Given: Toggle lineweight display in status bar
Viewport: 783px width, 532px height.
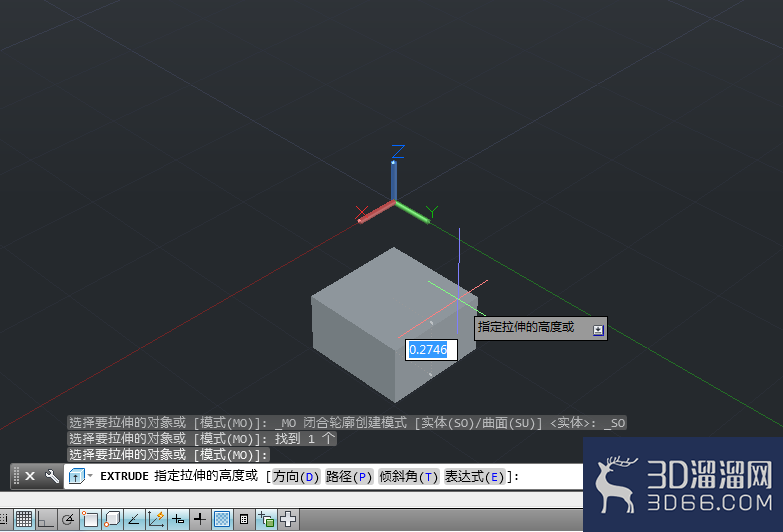Looking at the screenshot, I should click(200, 520).
